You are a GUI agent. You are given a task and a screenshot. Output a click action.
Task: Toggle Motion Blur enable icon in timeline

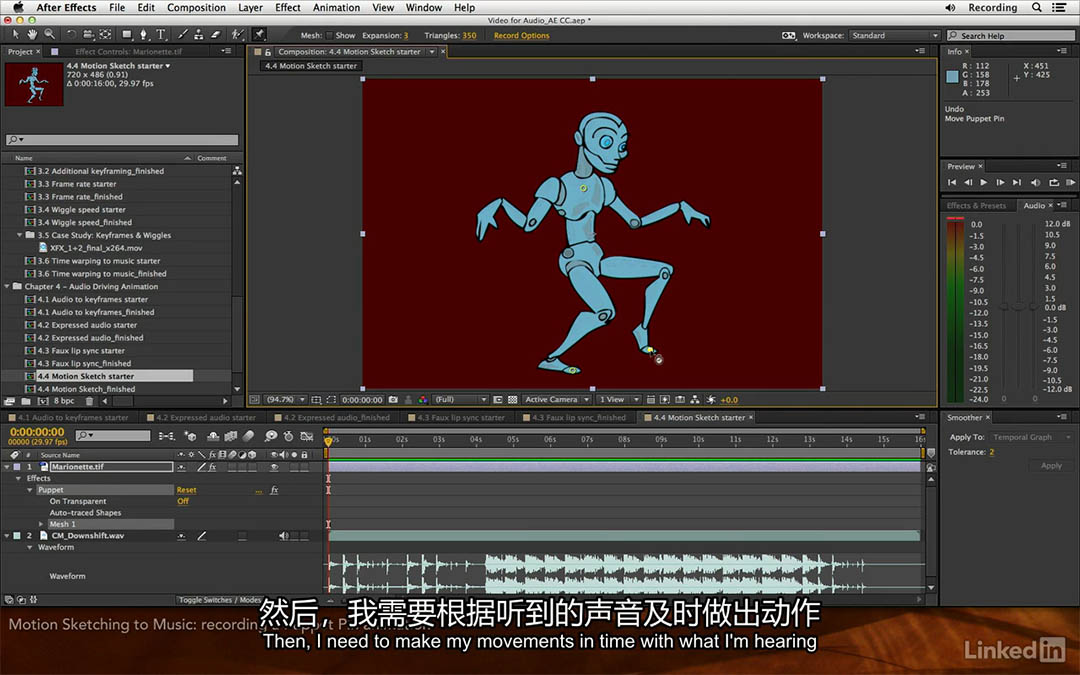[x=249, y=436]
